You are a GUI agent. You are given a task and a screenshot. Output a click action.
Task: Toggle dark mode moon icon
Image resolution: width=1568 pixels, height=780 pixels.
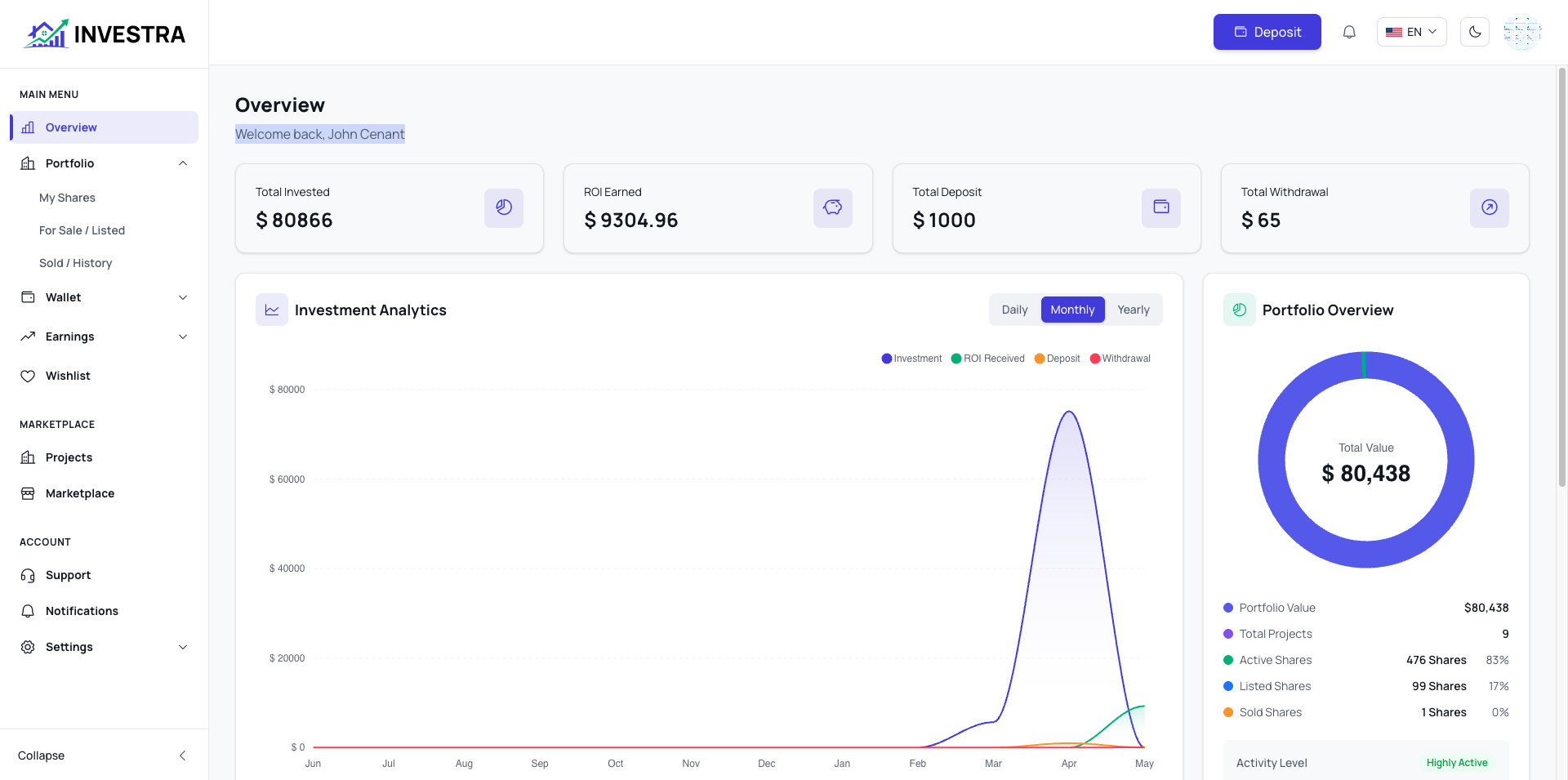(1475, 32)
